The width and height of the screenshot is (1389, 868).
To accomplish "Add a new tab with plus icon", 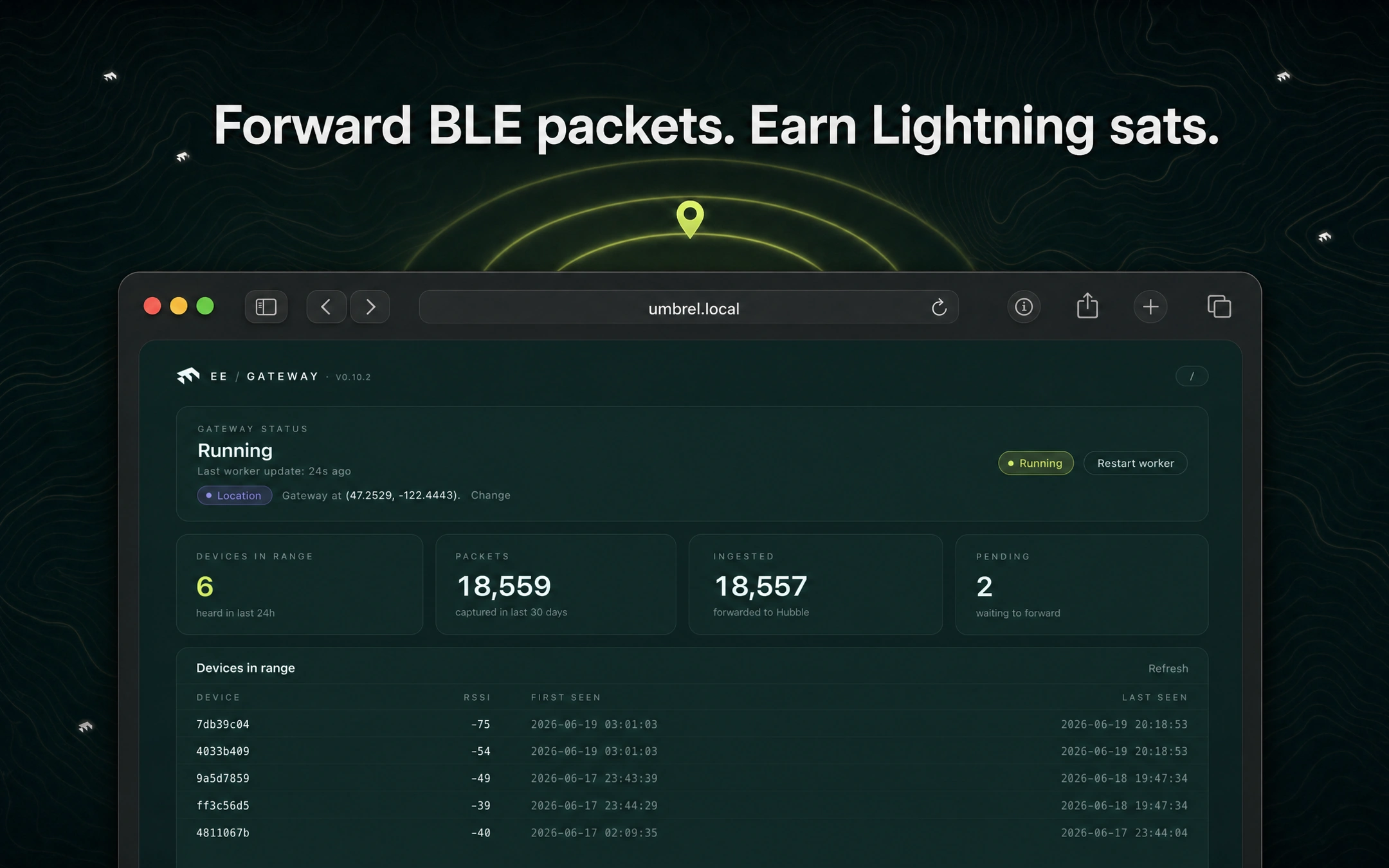I will coord(1150,307).
